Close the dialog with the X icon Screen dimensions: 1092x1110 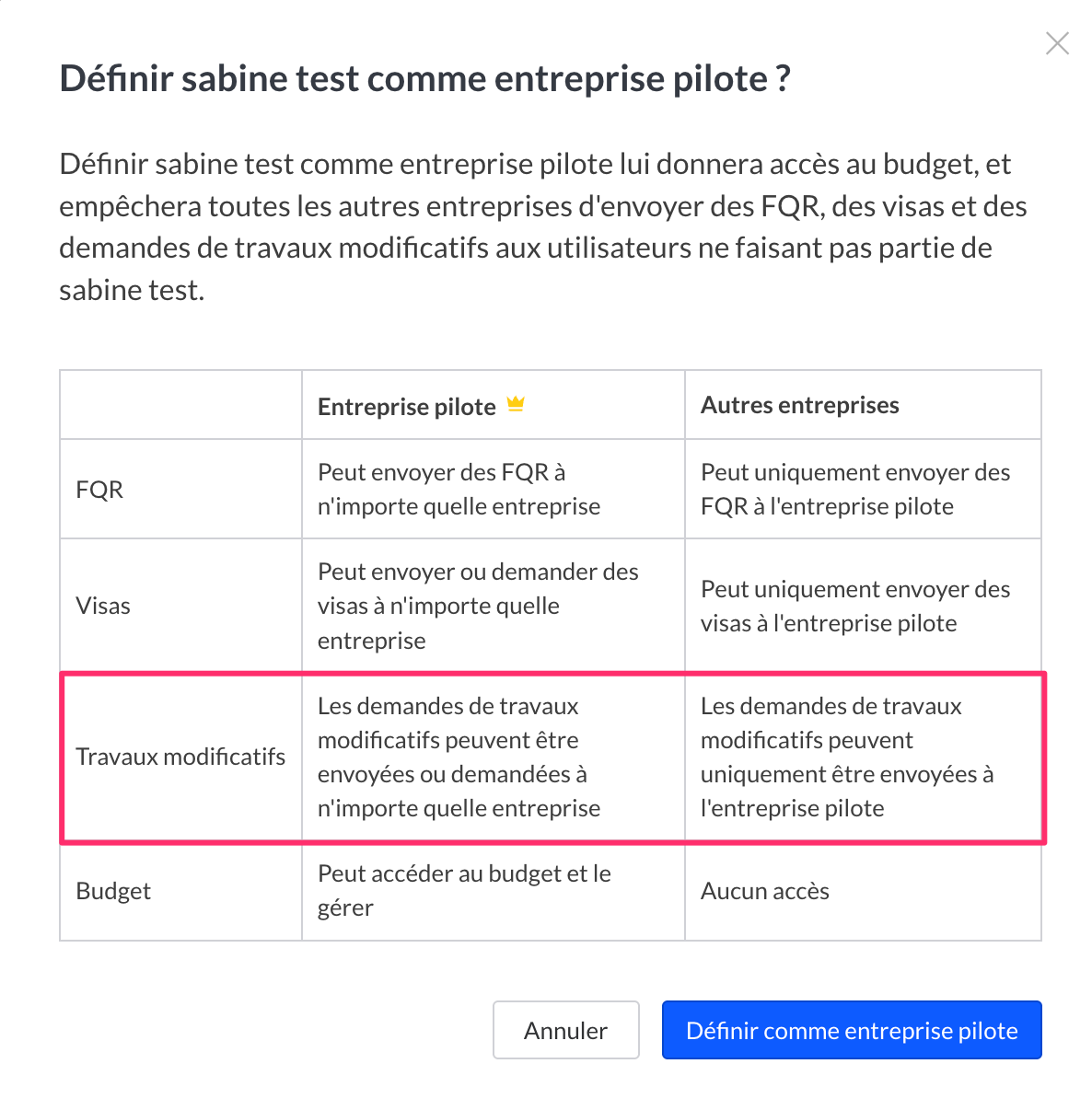[x=1057, y=43]
